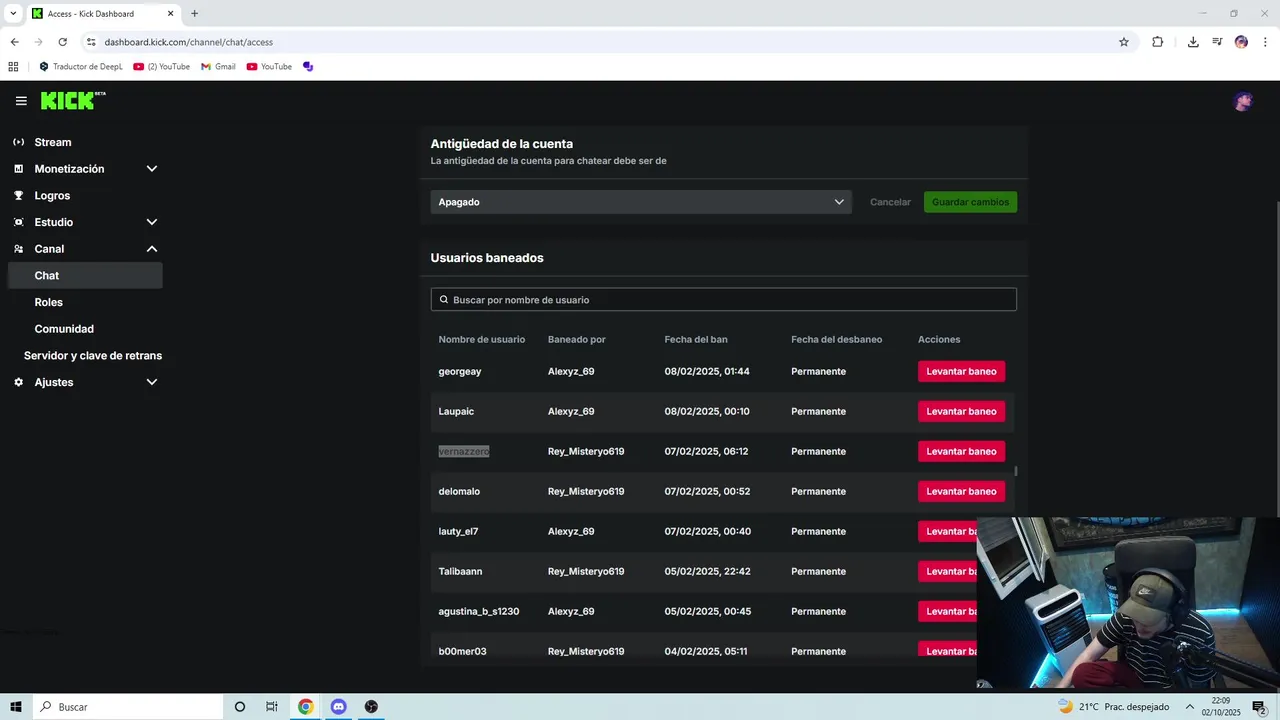
Task: Lift the ban for Laupaic
Action: [961, 411]
